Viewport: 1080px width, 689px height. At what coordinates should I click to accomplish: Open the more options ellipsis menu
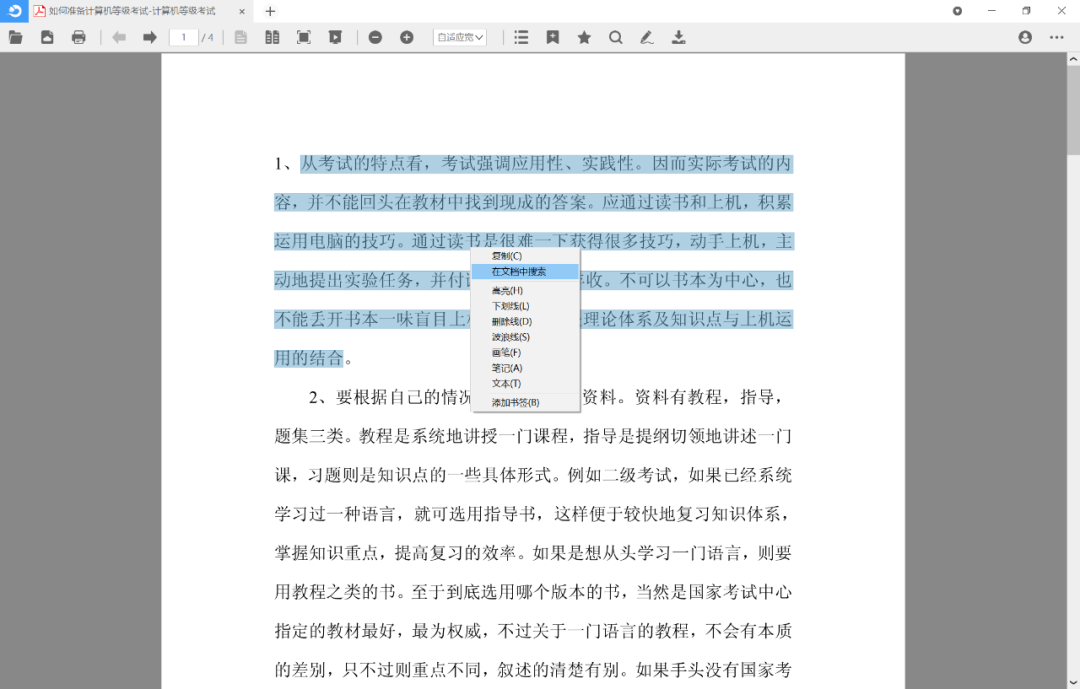pyautogui.click(x=1055, y=37)
